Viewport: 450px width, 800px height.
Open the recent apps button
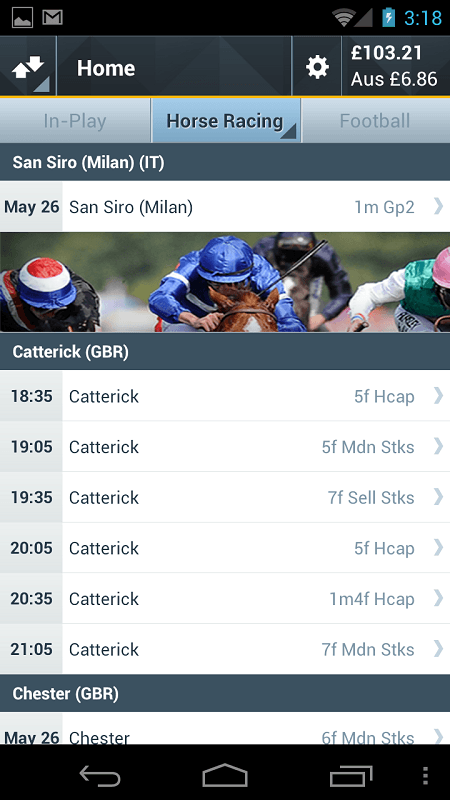pyautogui.click(x=351, y=776)
